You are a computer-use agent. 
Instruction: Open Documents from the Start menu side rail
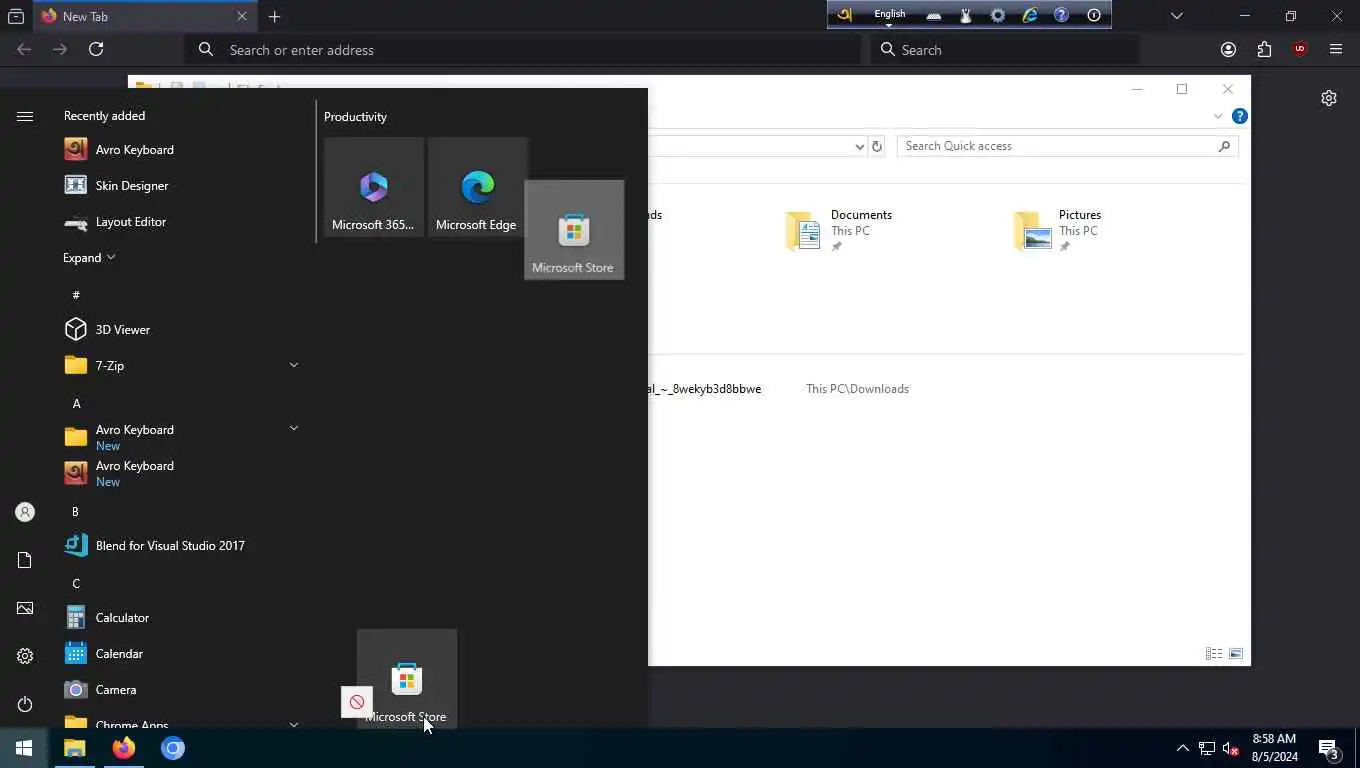tap(25, 560)
